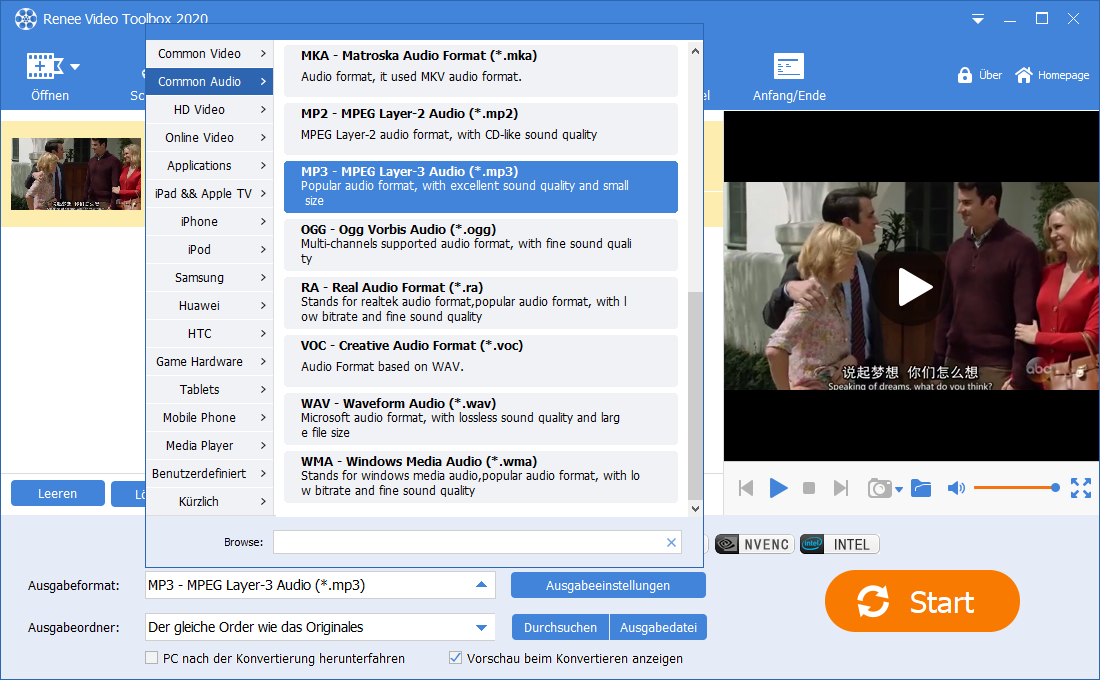Click the Öffnen add-video icon
The width and height of the screenshot is (1100, 680).
tap(45, 67)
